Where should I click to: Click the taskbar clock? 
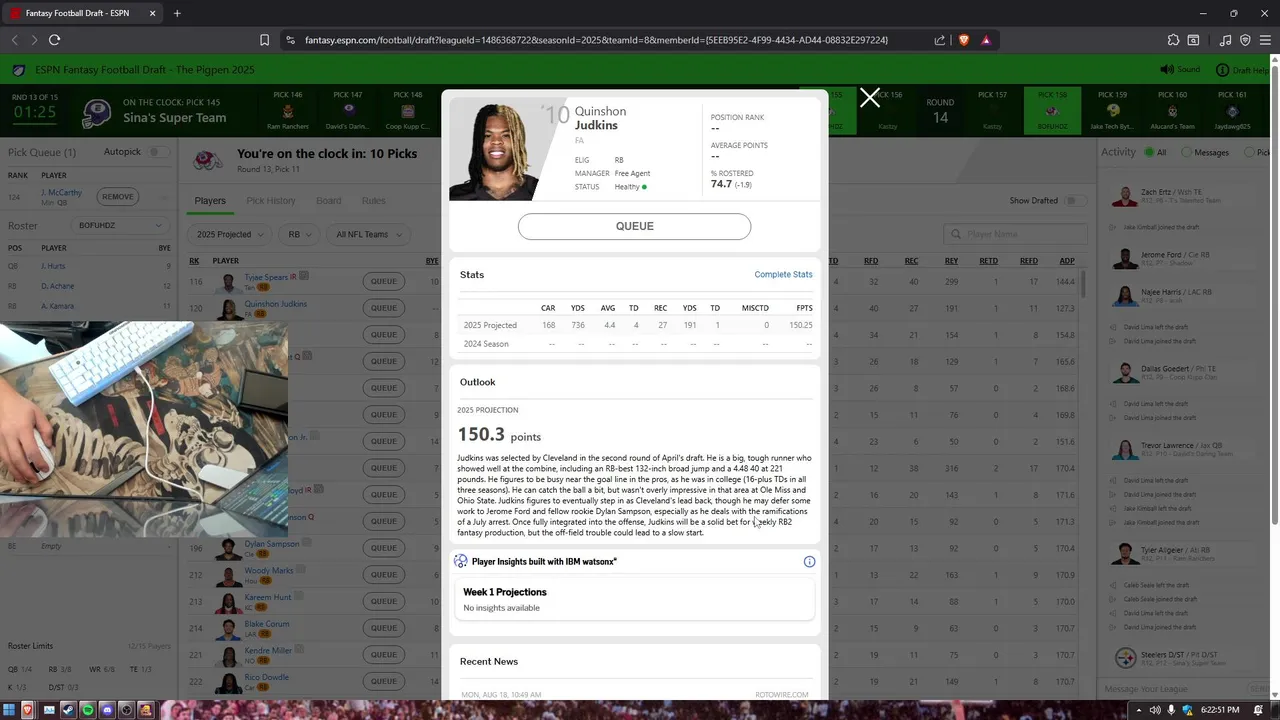(1220, 710)
